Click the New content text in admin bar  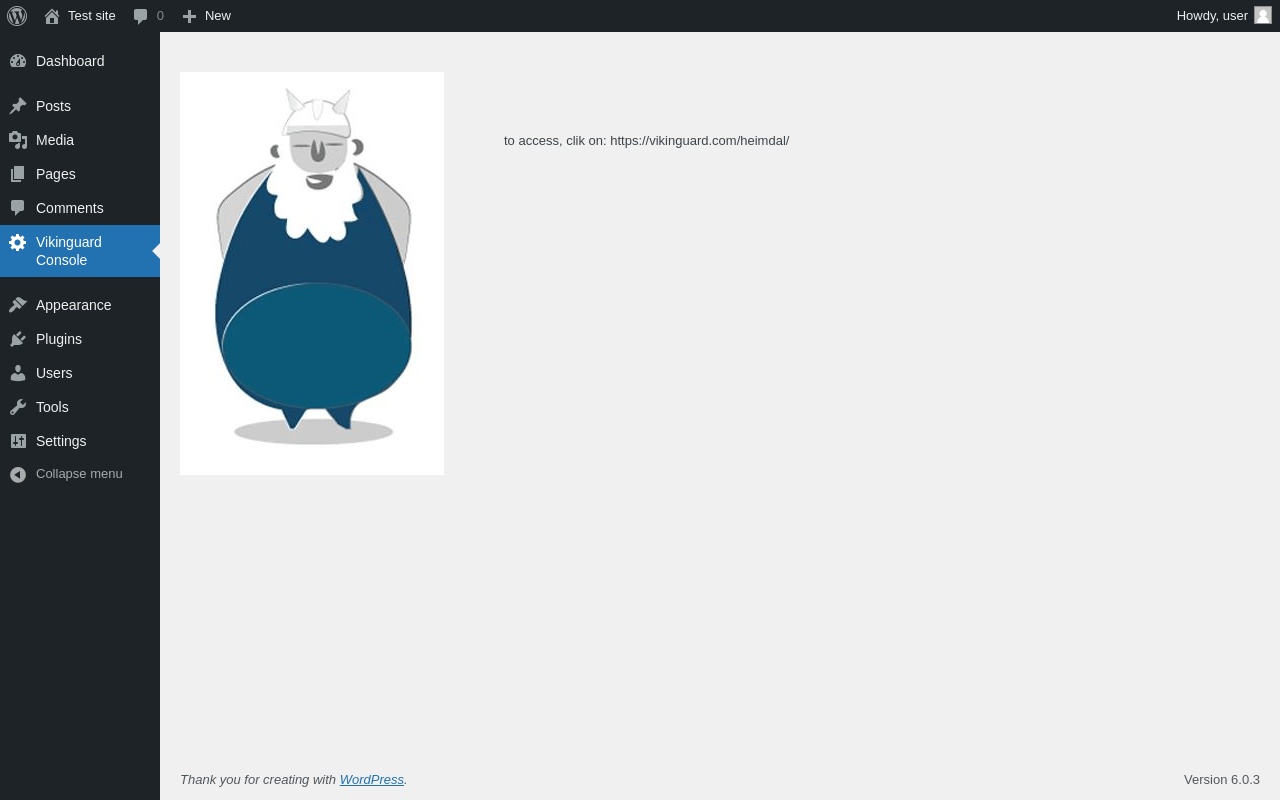[218, 16]
